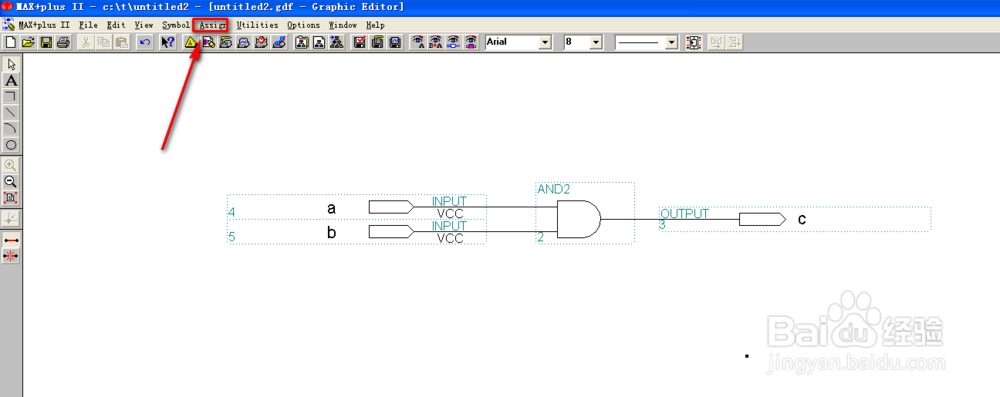Open the Programmer toolbar icon

point(279,43)
